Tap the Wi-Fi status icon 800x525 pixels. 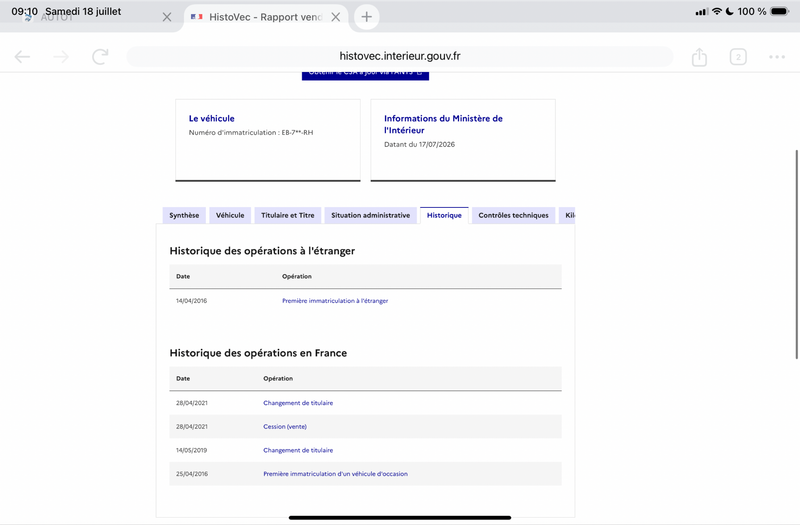coord(717,11)
